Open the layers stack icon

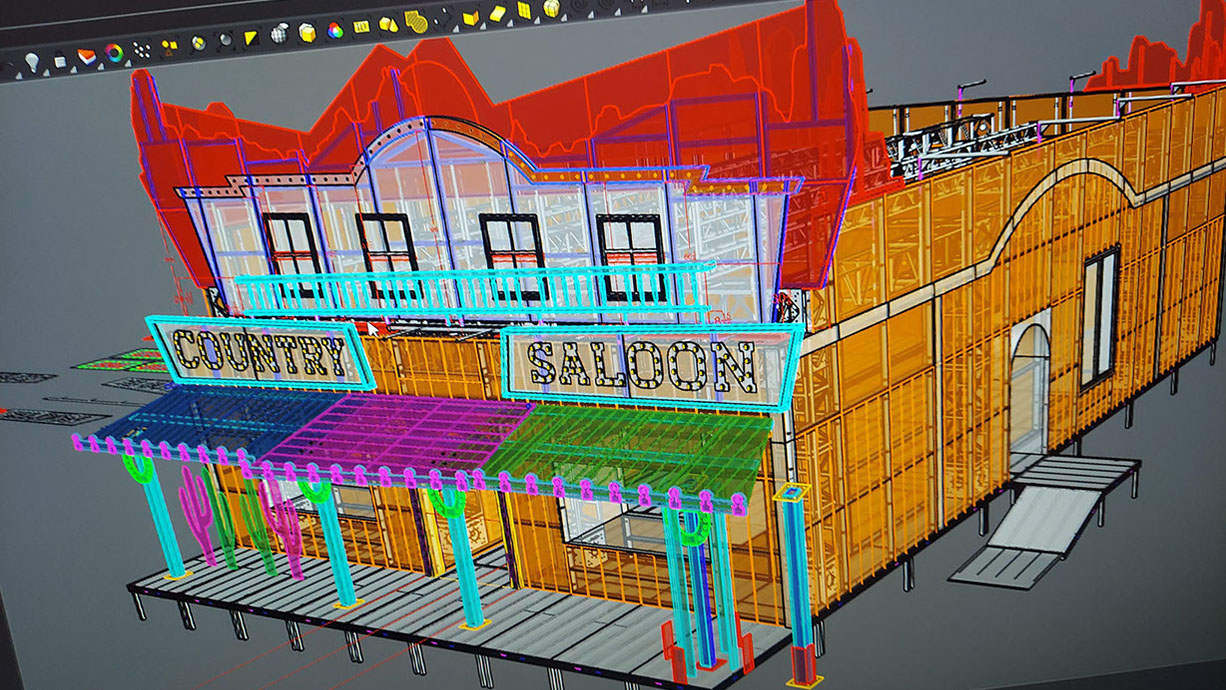click(x=87, y=56)
